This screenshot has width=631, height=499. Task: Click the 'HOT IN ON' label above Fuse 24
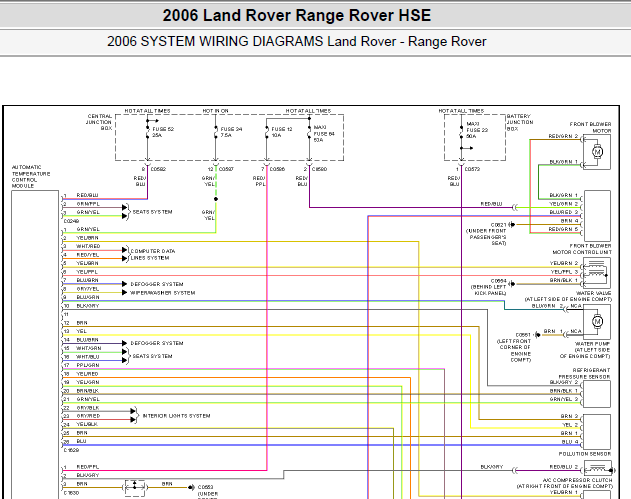click(x=215, y=111)
